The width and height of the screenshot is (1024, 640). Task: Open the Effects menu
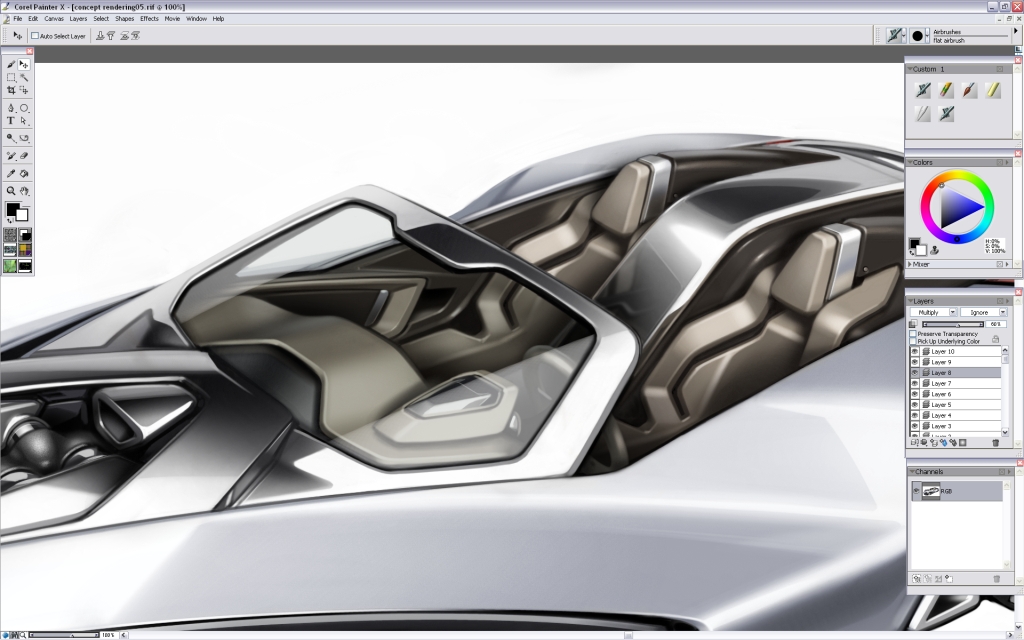pyautogui.click(x=148, y=18)
